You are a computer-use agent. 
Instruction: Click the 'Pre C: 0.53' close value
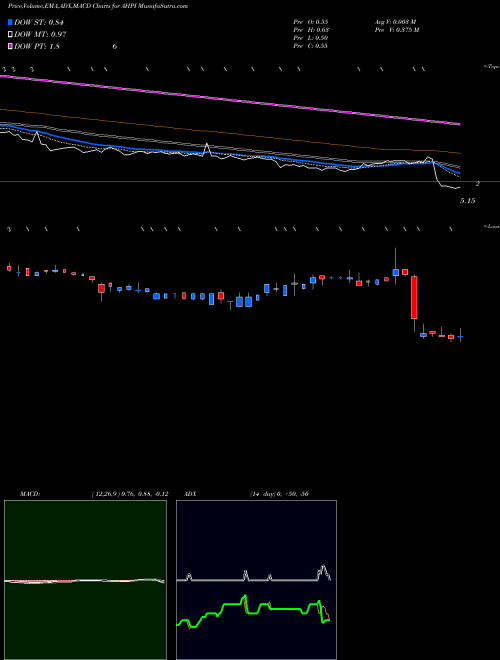click(x=311, y=46)
